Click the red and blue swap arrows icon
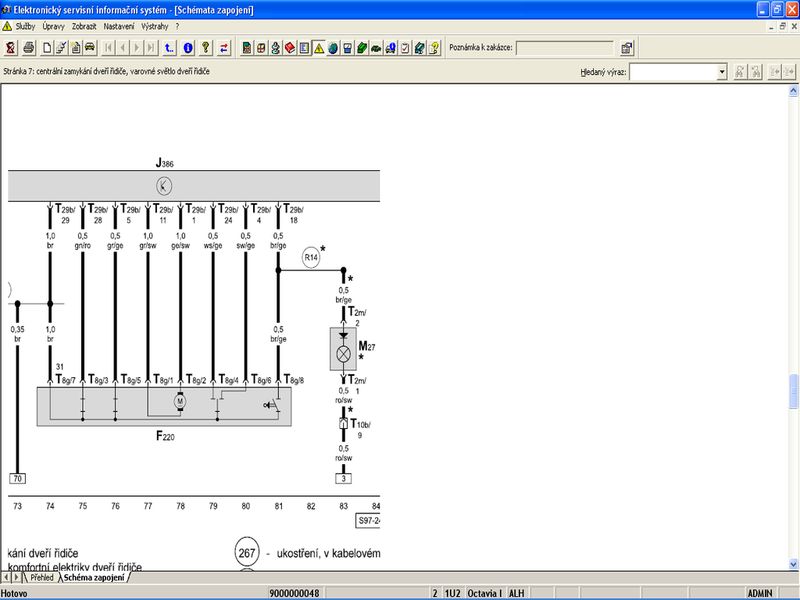The width and height of the screenshot is (800, 600). pos(223,47)
